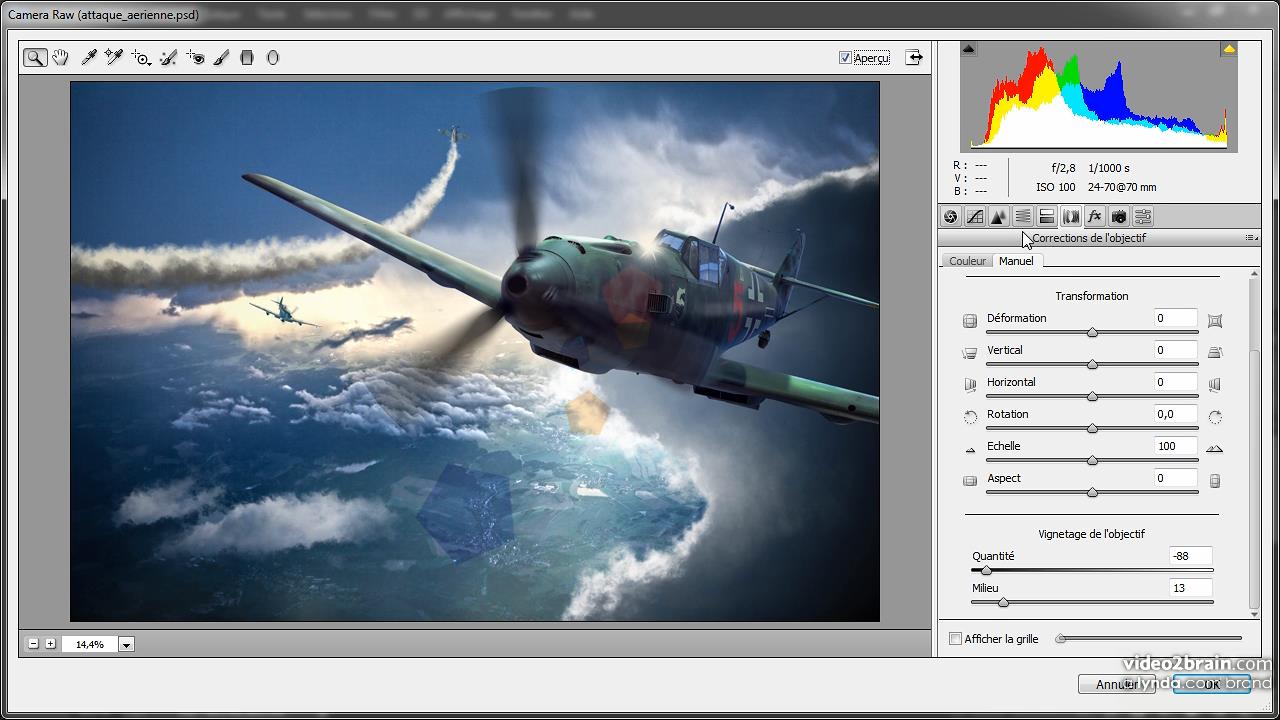Toggle the highlight clipping warning triangle
1280x720 pixels.
pyautogui.click(x=1228, y=49)
